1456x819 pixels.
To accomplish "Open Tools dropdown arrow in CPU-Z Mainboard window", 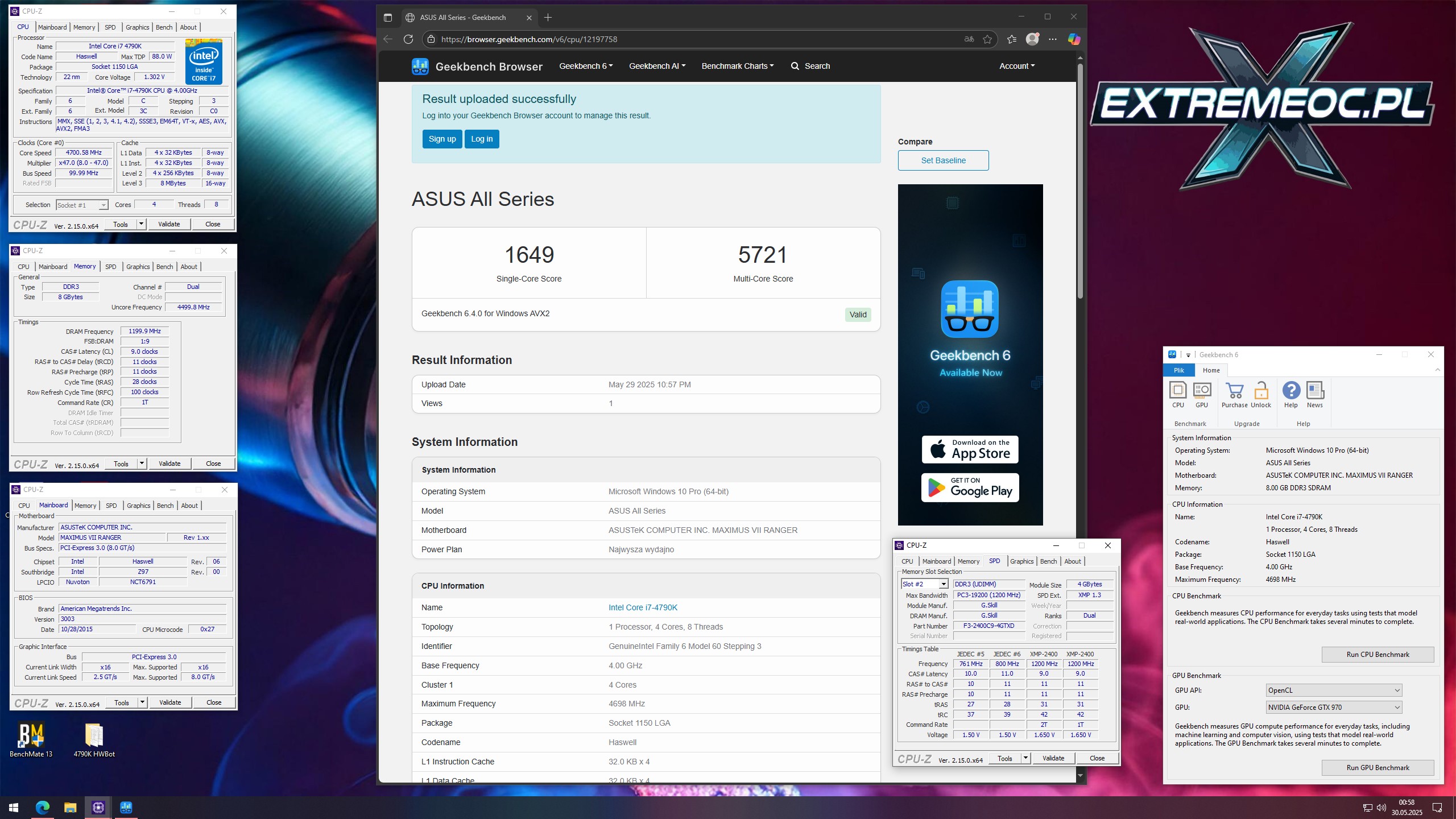I will tap(142, 702).
